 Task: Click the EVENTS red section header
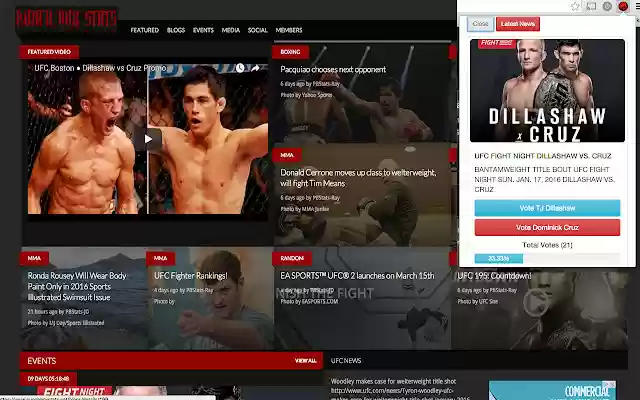click(x=171, y=361)
